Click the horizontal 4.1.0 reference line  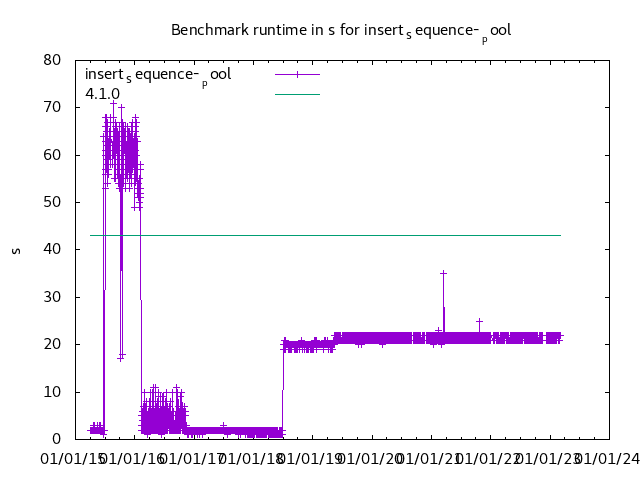[330, 235]
